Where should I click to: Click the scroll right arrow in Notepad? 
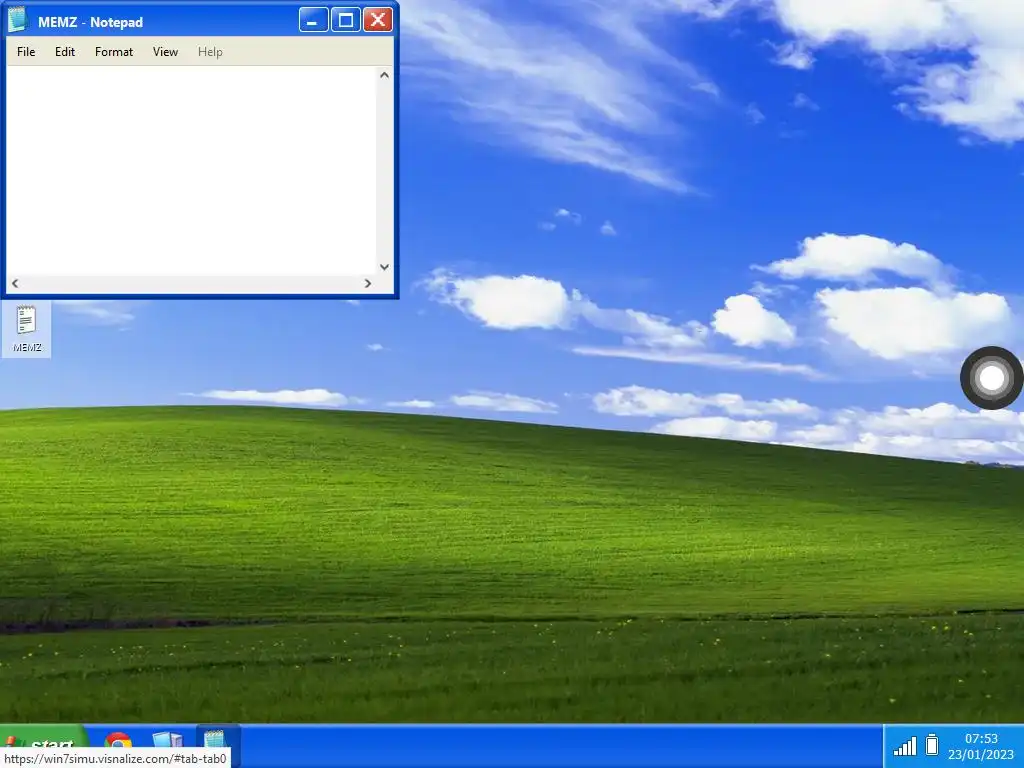[x=368, y=283]
